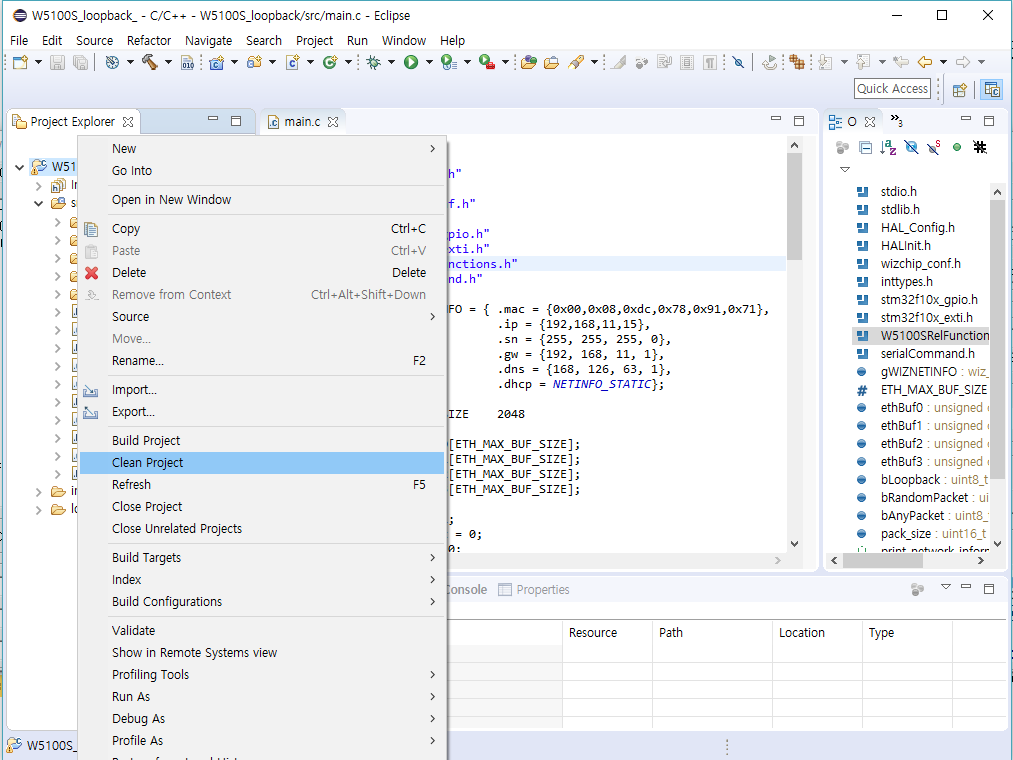Click the green Debug bug icon
Viewport: 1013px width, 760px height.
pos(373,62)
